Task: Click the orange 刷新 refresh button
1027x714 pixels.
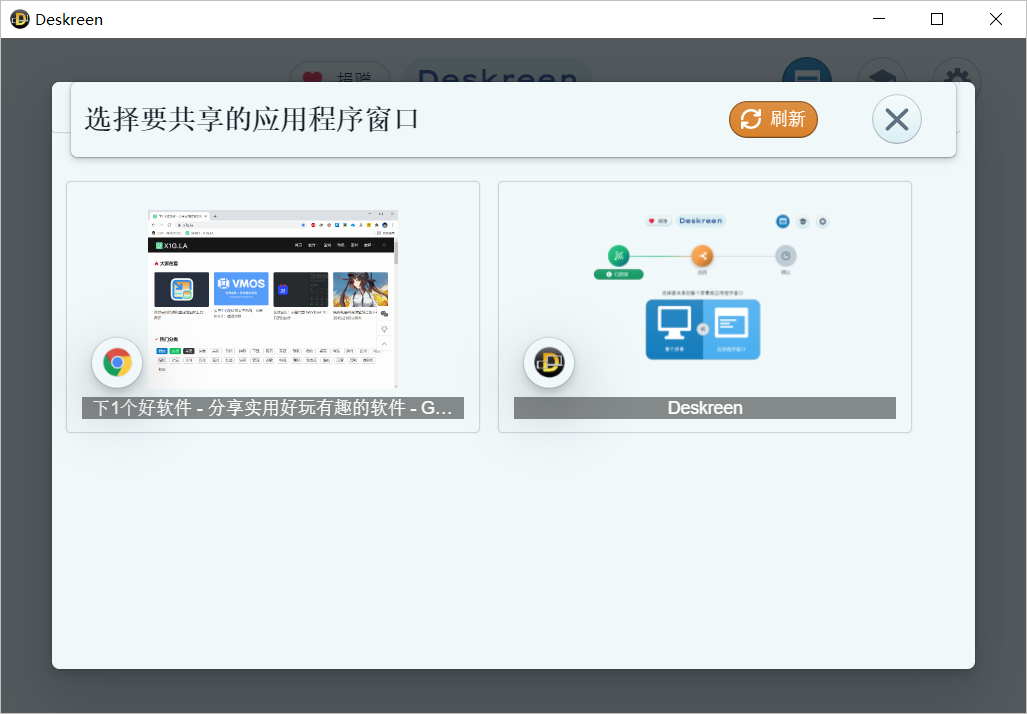Action: 773,119
